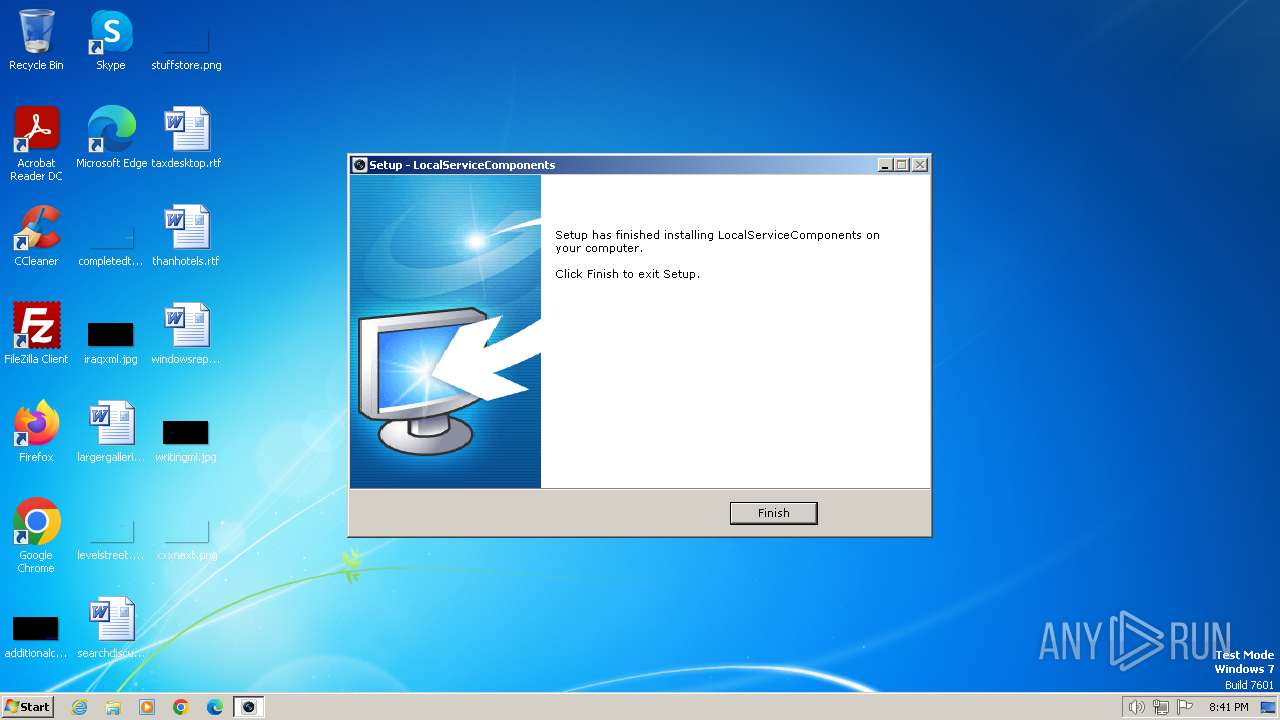Click the Show Desktop button
This screenshot has height=720, width=1280.
click(1269, 707)
